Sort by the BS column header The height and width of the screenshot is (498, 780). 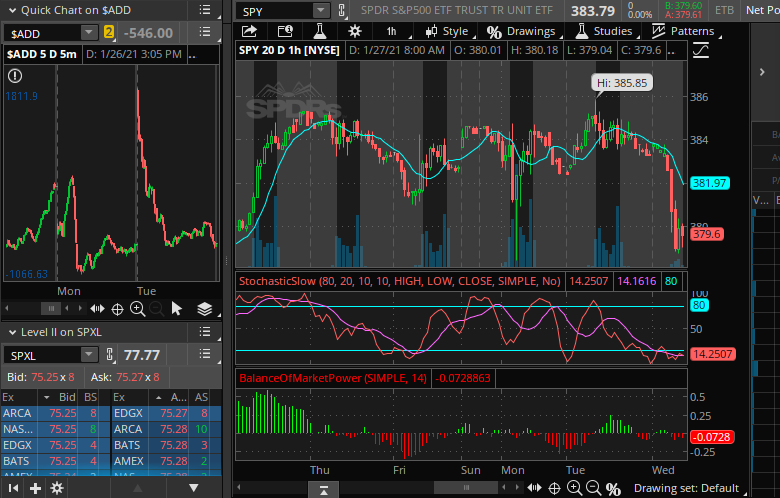tap(90, 397)
